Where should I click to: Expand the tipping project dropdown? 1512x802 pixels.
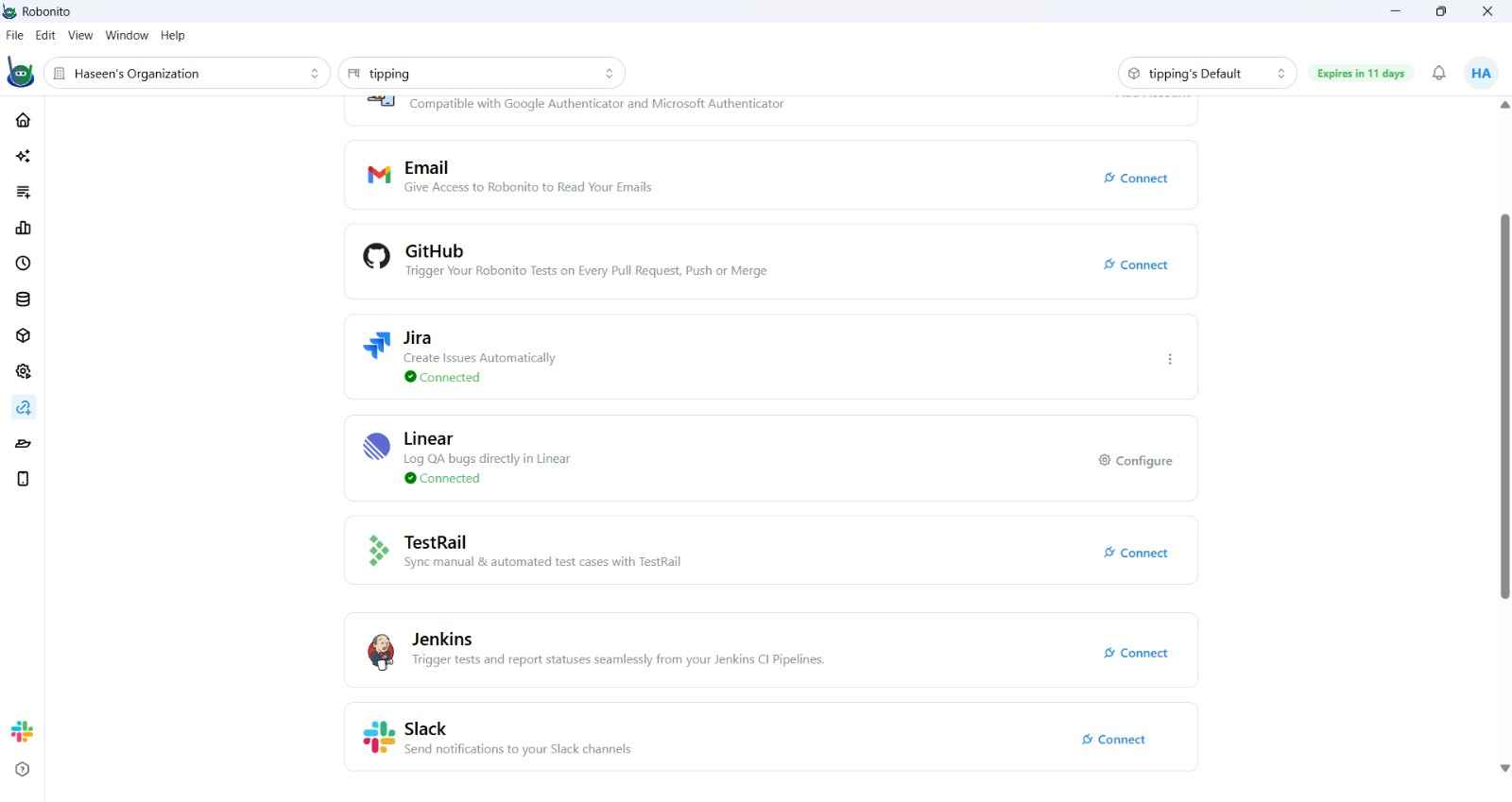point(481,73)
